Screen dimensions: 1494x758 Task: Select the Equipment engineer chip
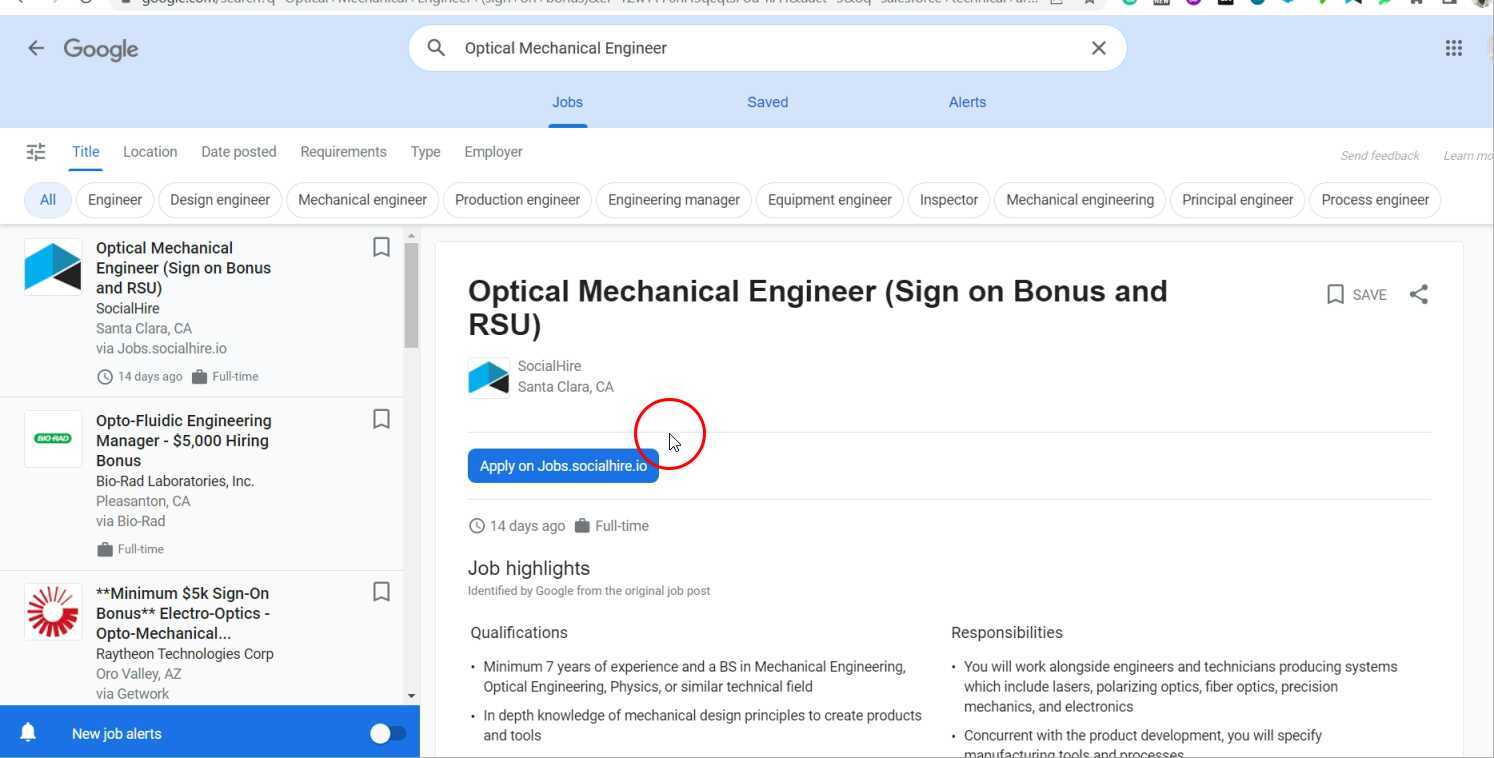click(x=830, y=200)
